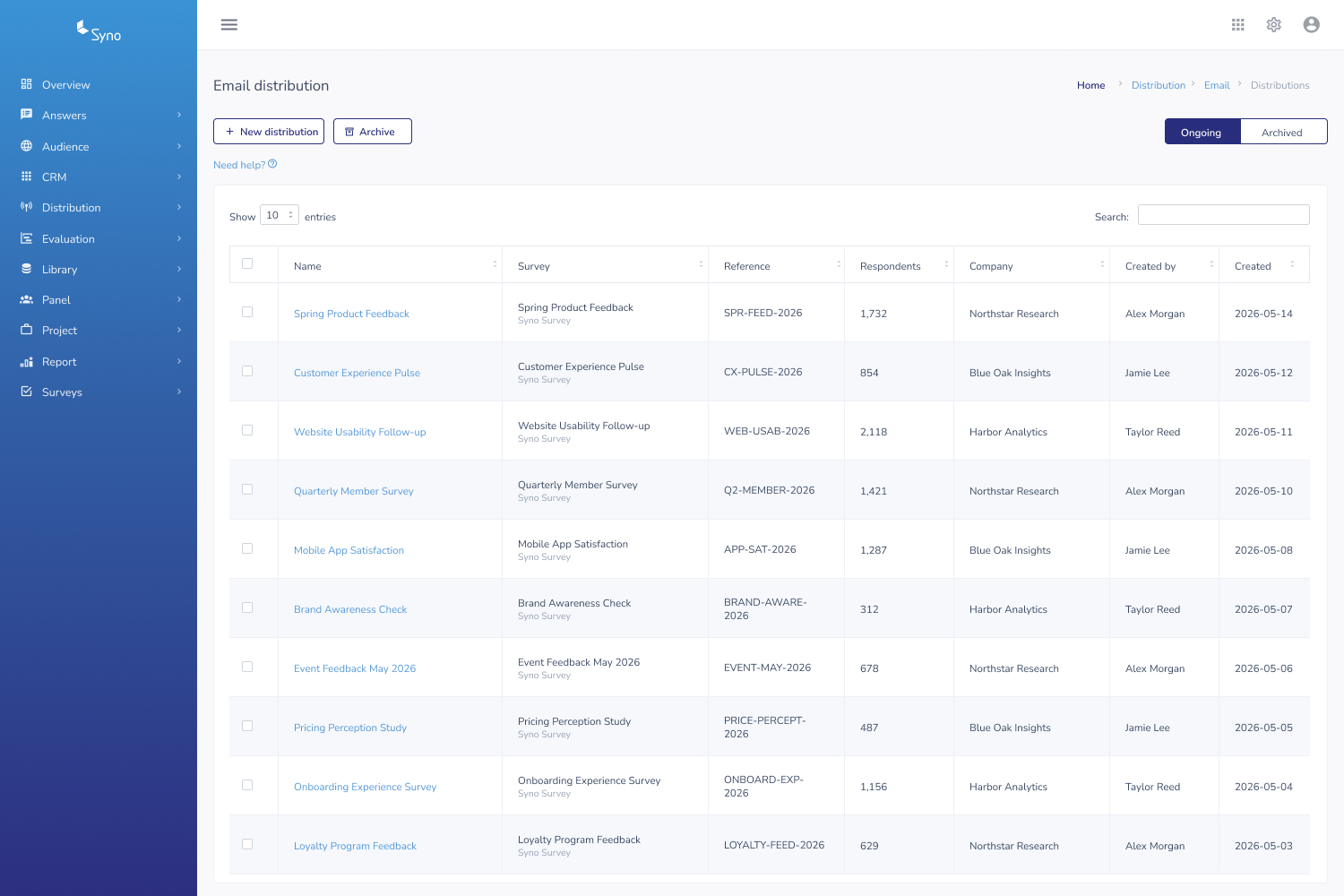This screenshot has height=896, width=1344.
Task: Expand the Distribution menu chevron
Action: (179, 207)
